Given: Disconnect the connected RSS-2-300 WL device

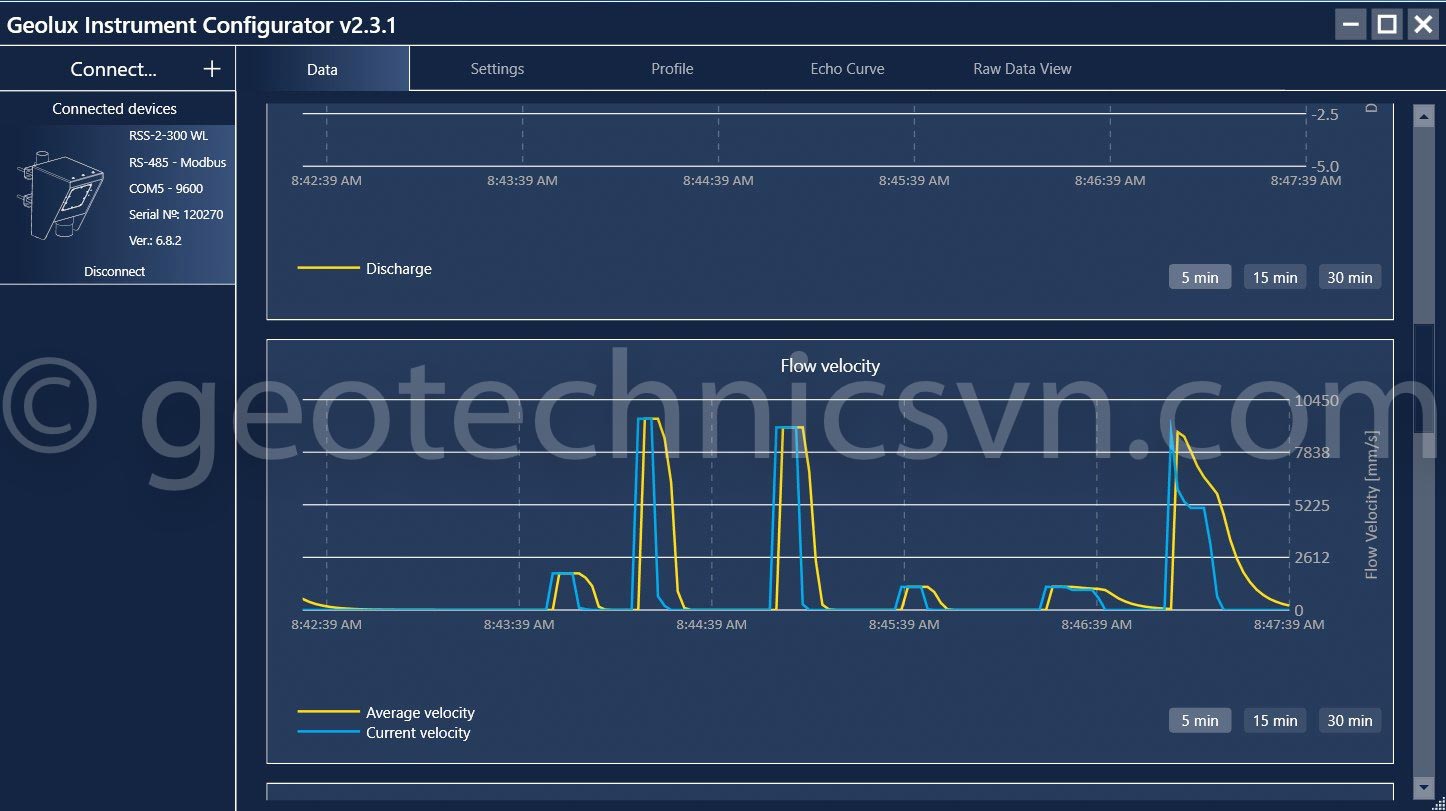Looking at the screenshot, I should tap(115, 271).
